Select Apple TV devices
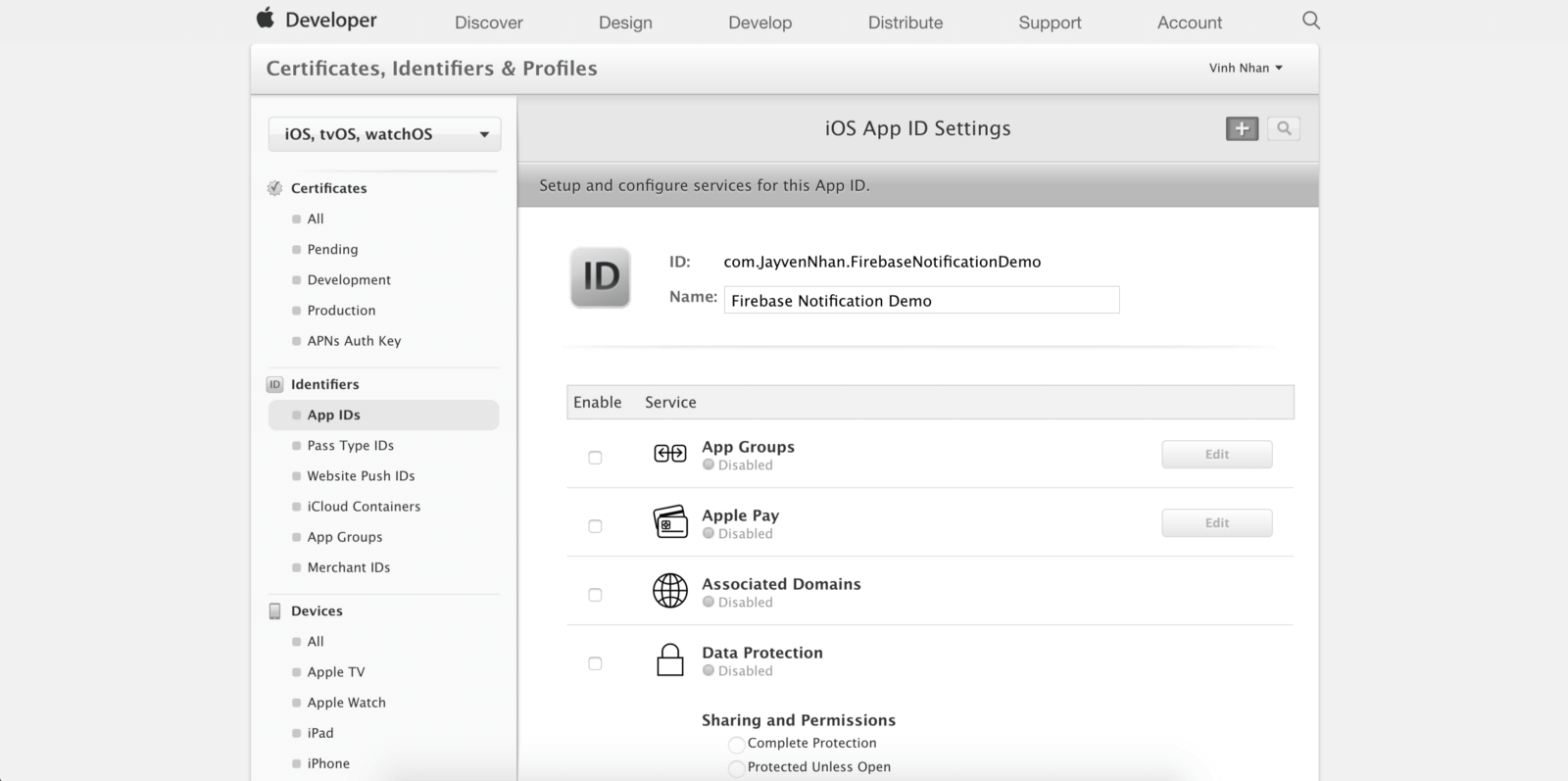Image resolution: width=1568 pixels, height=781 pixels. [x=335, y=671]
